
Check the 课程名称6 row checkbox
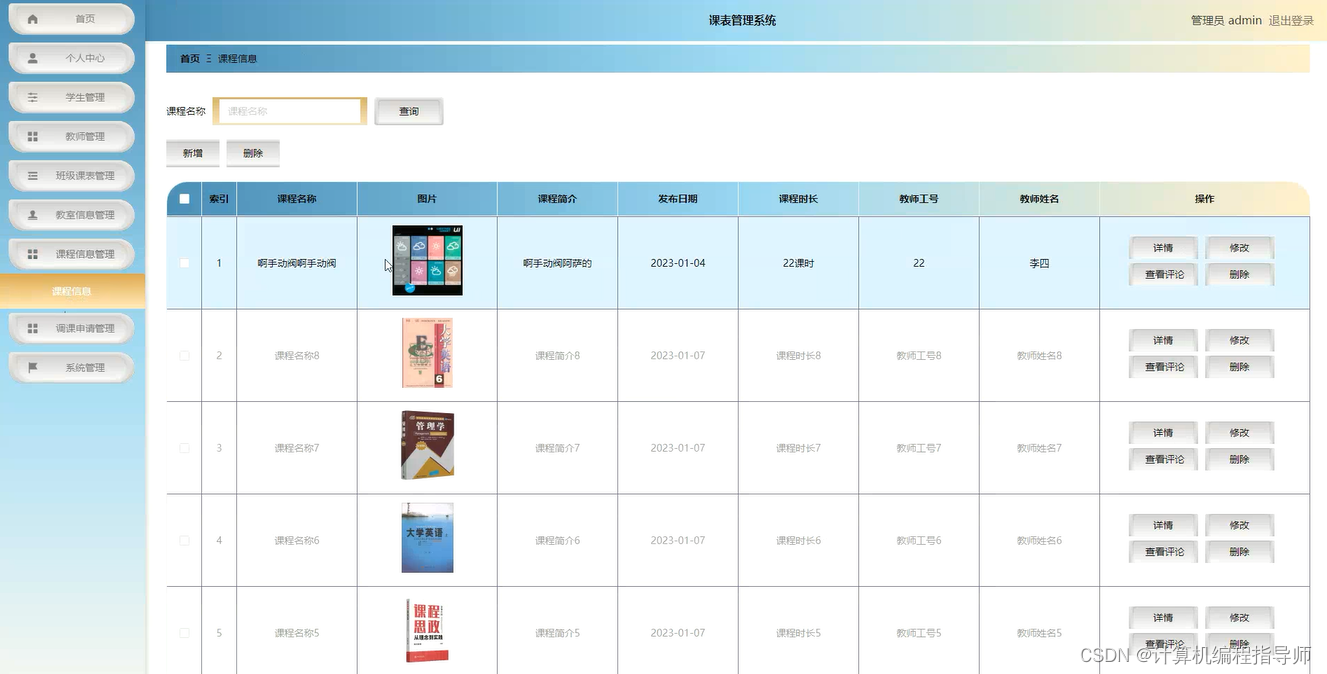[x=184, y=540]
